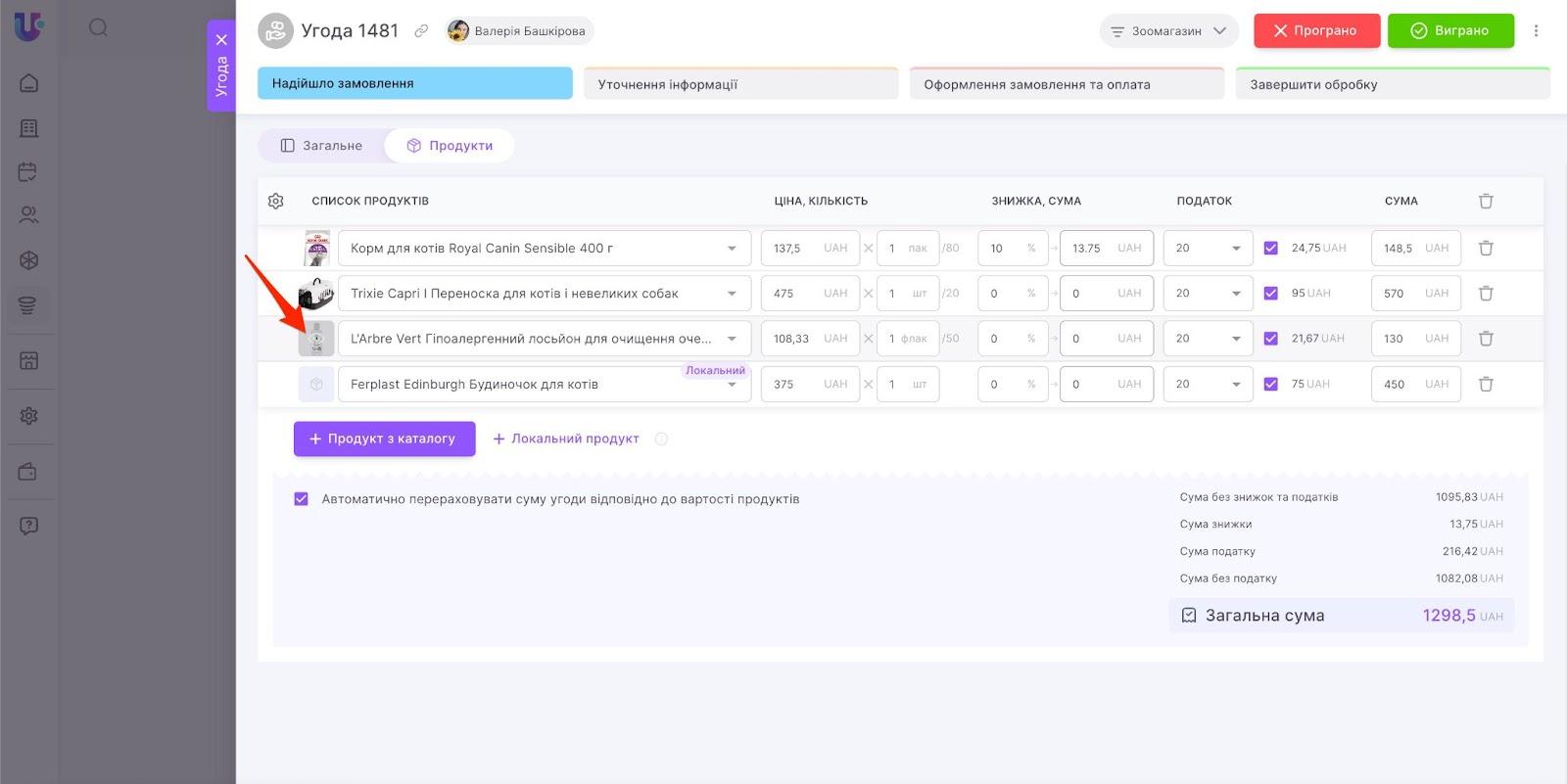Open the tax rate dropdown for Ferplast row
Screen dimensions: 1567x784
tap(1207, 385)
